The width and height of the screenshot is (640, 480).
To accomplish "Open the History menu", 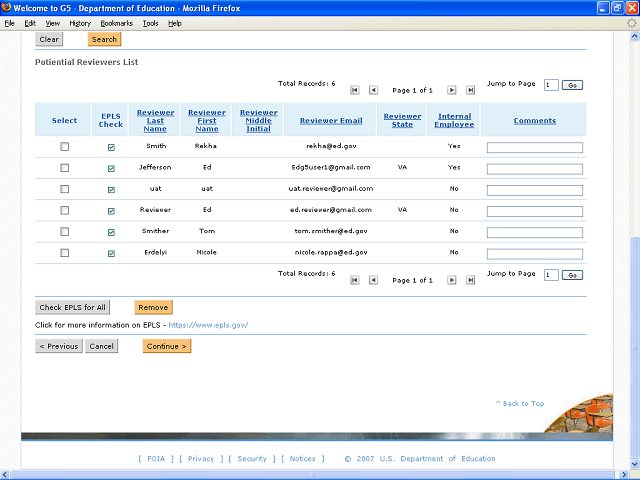I will point(80,23).
